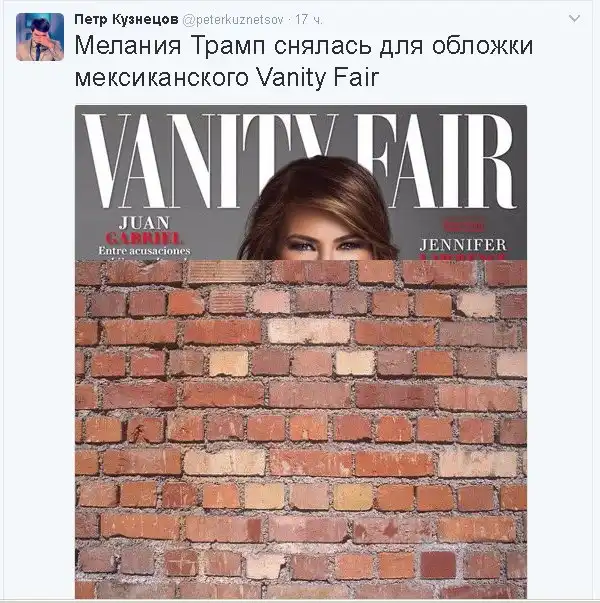Viewport: 600px width, 603px height.
Task: Click the word обложки in the tweet text
Action: [482, 45]
